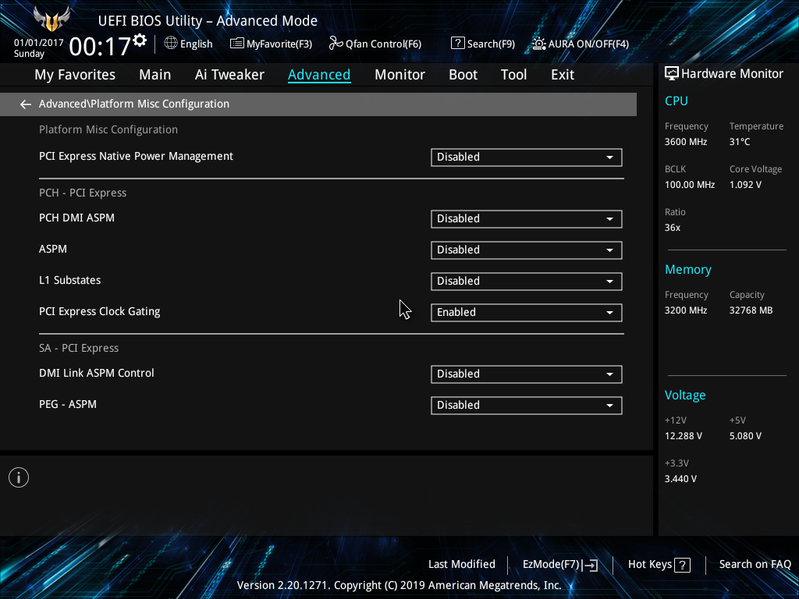
Task: Open the Hot Keys question mark icon
Action: coord(682,565)
